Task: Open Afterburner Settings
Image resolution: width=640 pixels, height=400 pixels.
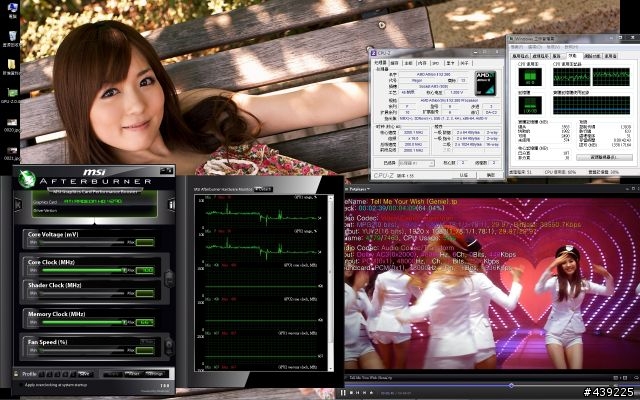Action: [156, 374]
